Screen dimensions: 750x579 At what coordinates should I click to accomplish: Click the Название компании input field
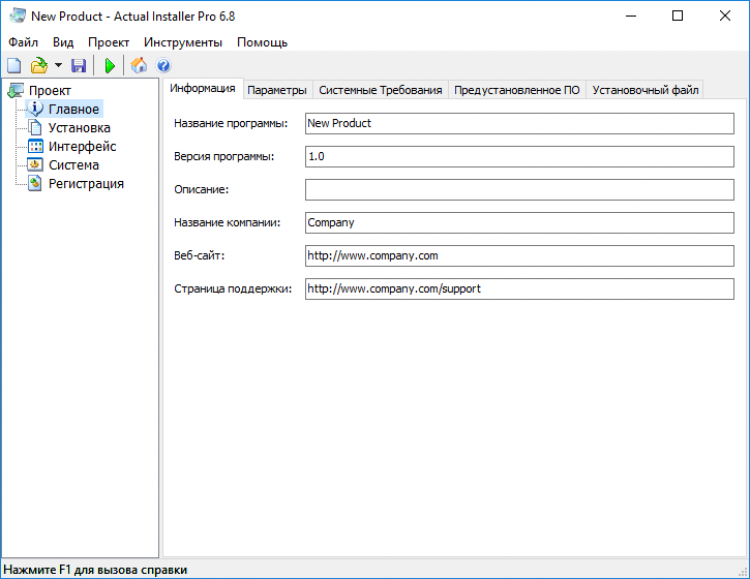(x=519, y=223)
